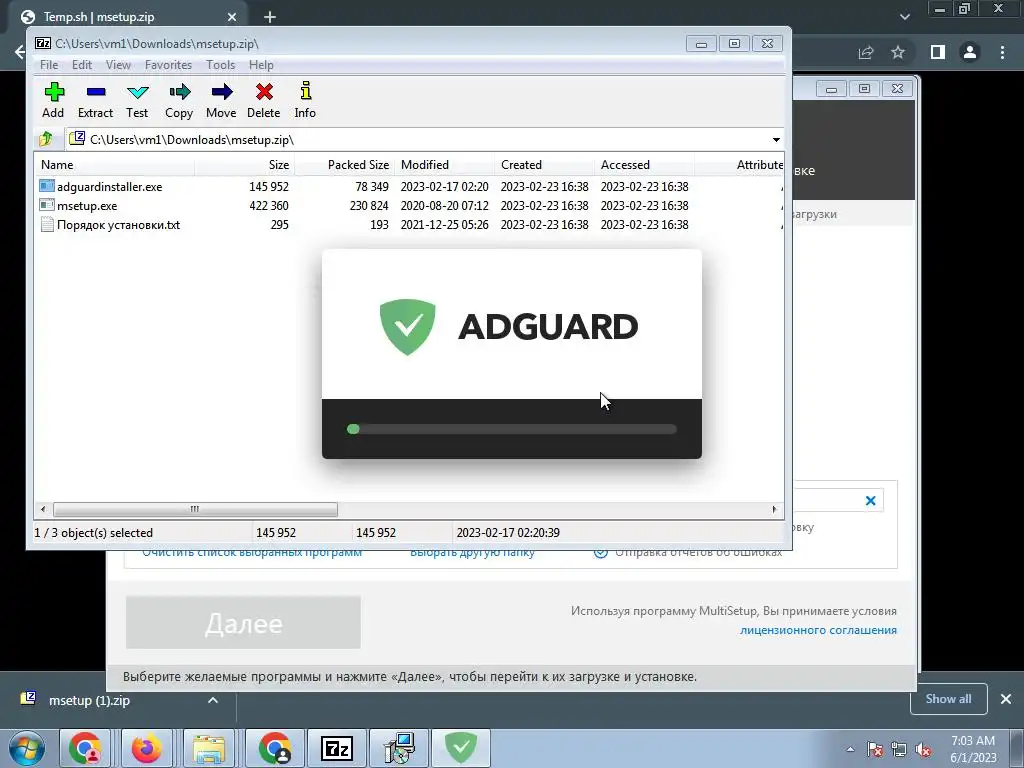Switch to AdGuard installer in taskbar
This screenshot has width=1024, height=768.
[460, 748]
